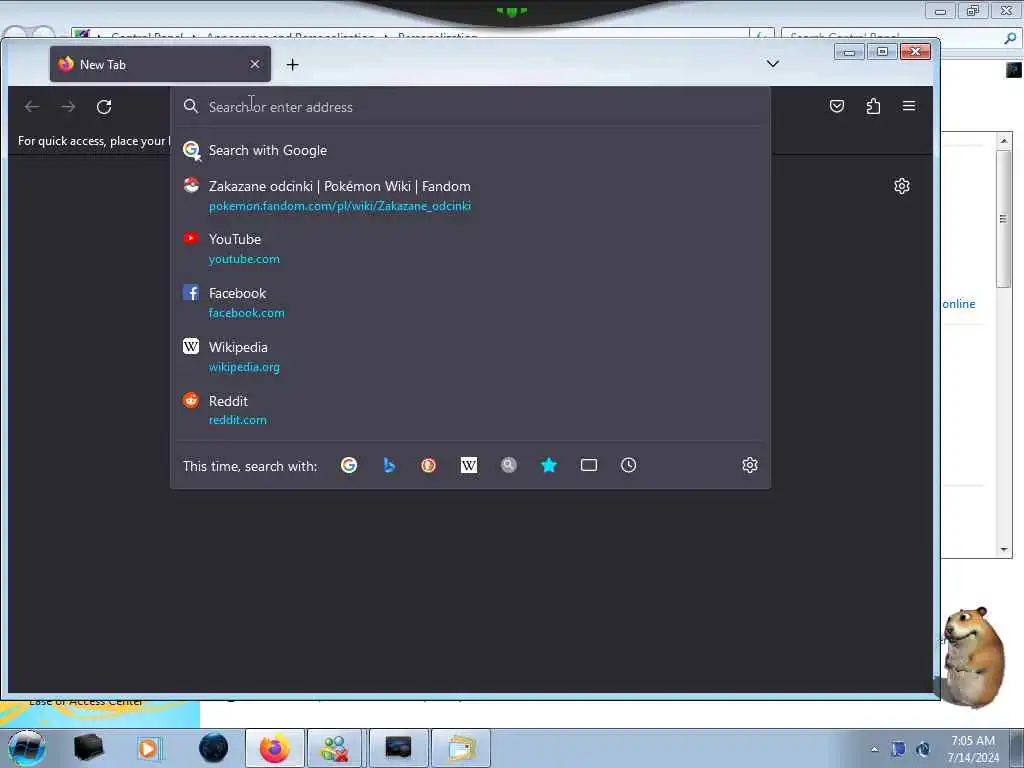The image size is (1024, 768).
Task: Click the pokemon.fandom.com URL text
Action: 340,206
